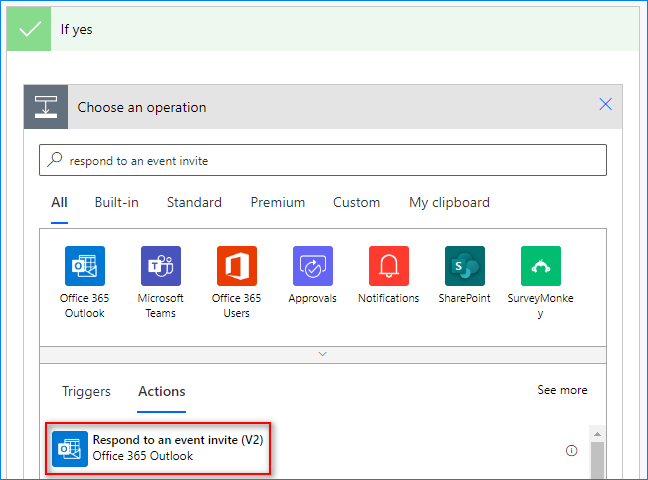
Task: Switch to the Triggers tab
Action: coord(86,391)
